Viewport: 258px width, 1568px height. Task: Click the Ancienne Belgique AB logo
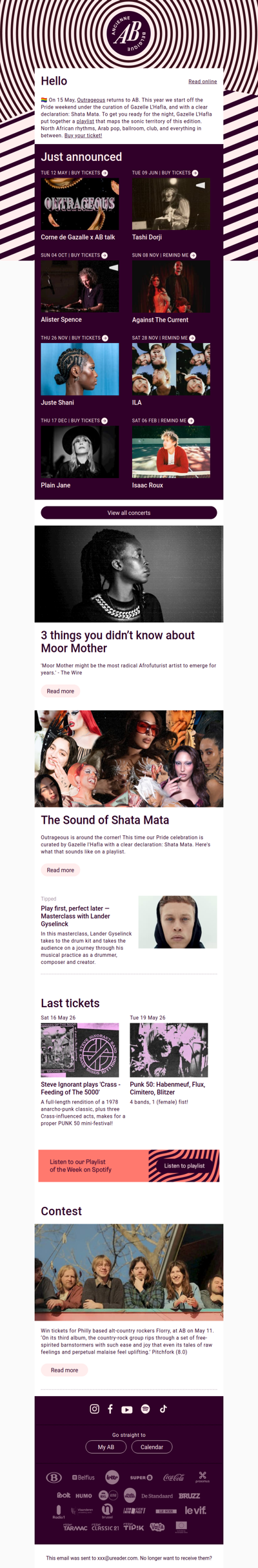129,34
